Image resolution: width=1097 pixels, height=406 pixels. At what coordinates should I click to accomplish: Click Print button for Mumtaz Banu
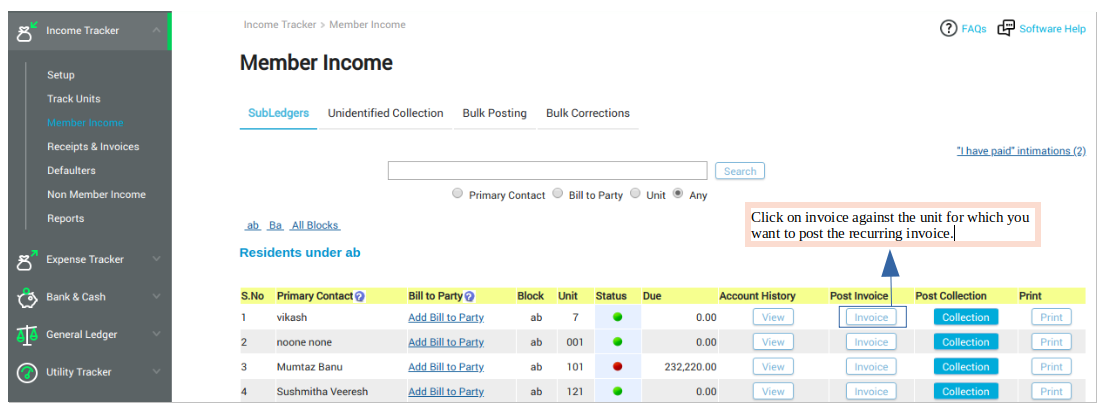[x=1051, y=366]
